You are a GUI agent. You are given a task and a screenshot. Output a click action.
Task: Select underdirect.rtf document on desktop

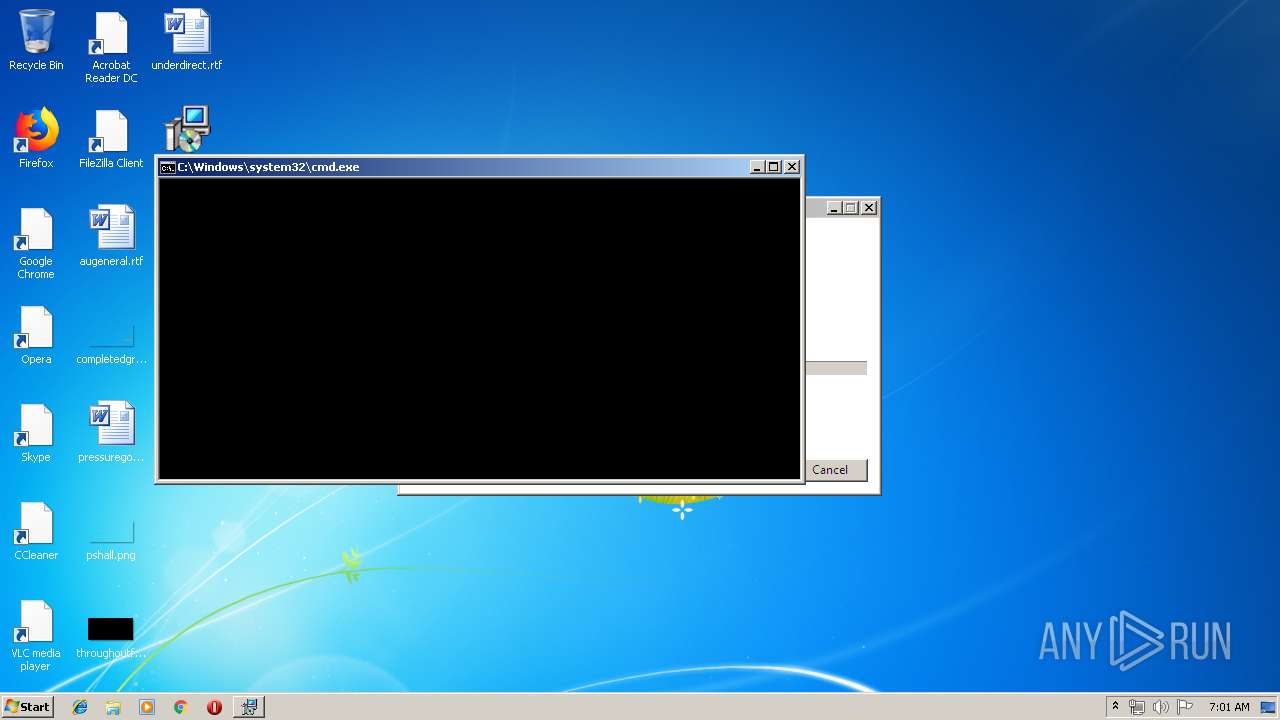click(187, 40)
